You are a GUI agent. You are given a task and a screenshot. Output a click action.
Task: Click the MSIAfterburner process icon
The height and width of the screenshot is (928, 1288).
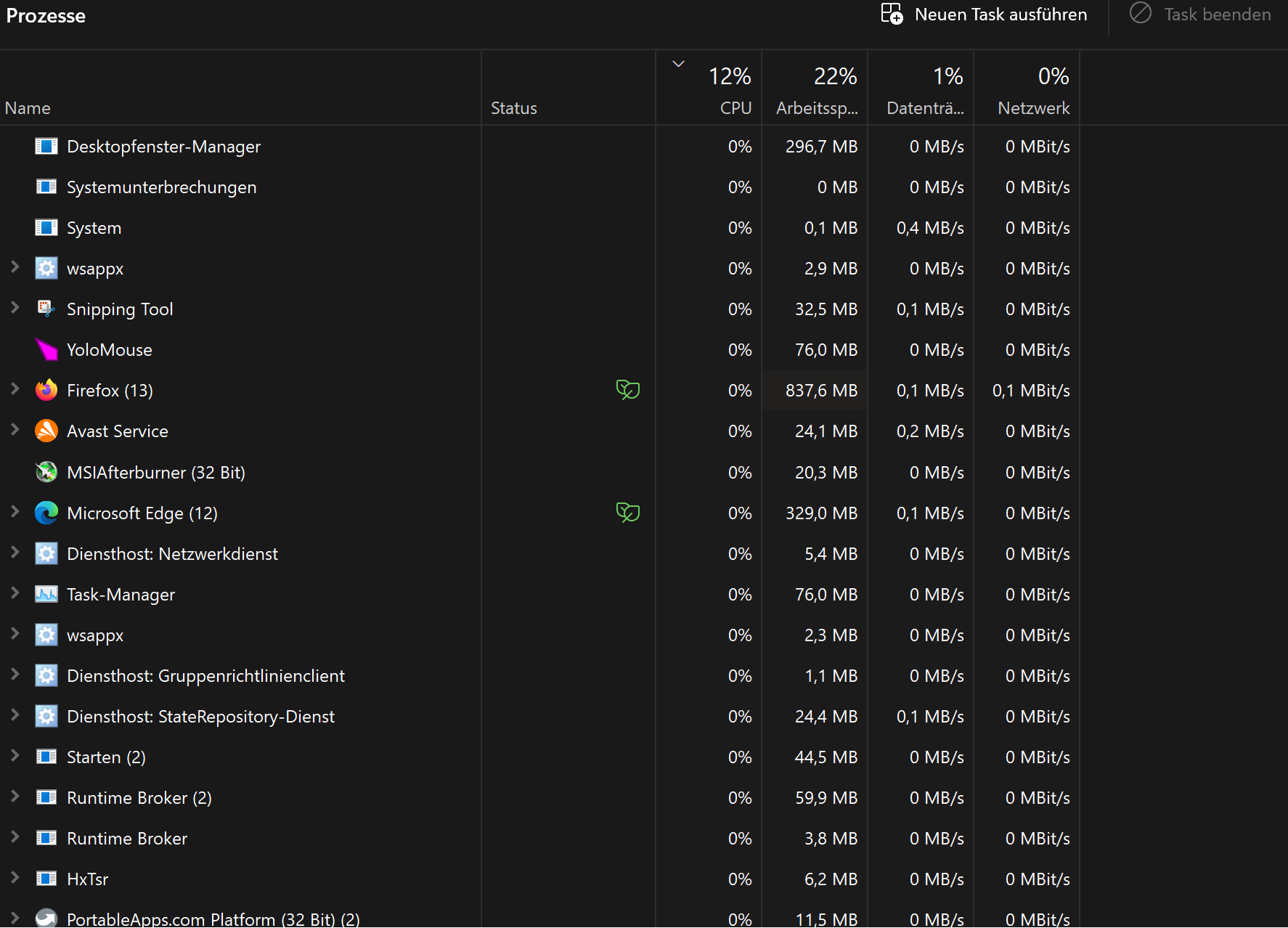click(x=46, y=472)
